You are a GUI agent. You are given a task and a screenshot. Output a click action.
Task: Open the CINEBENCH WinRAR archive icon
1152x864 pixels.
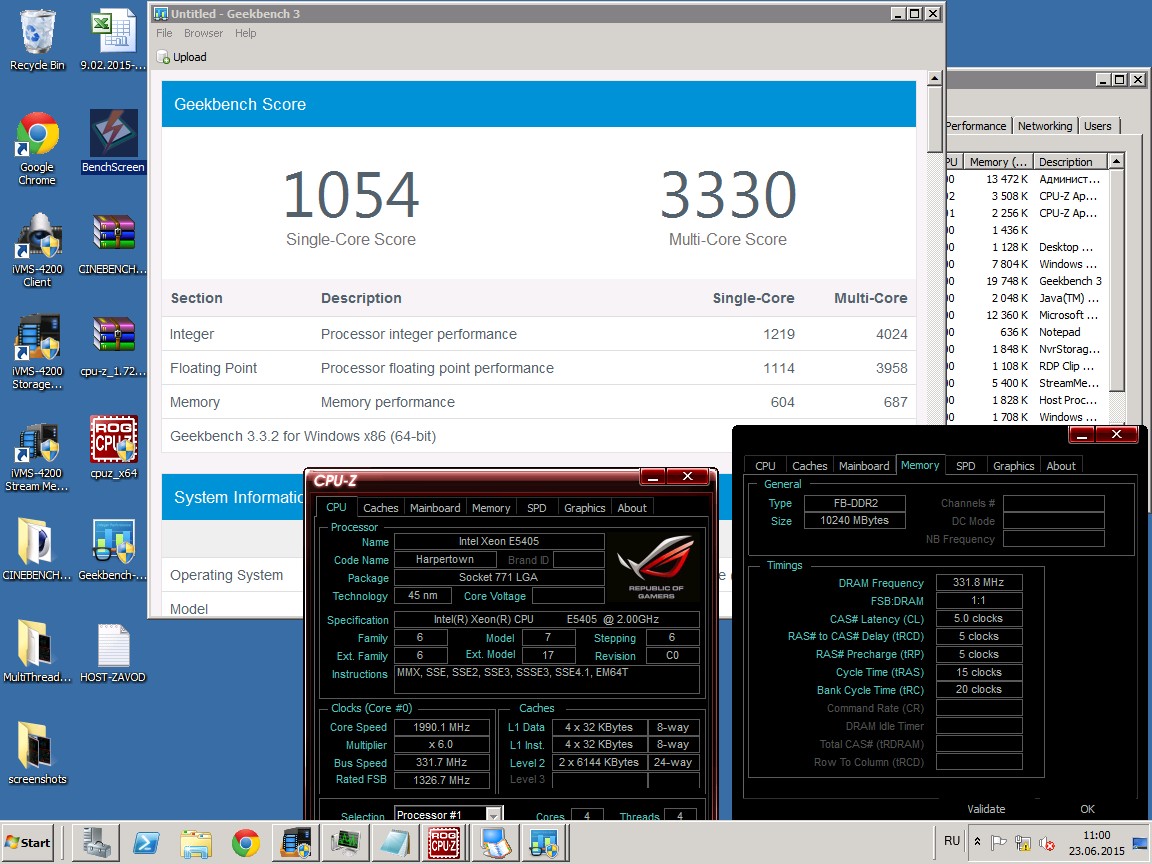(113, 245)
